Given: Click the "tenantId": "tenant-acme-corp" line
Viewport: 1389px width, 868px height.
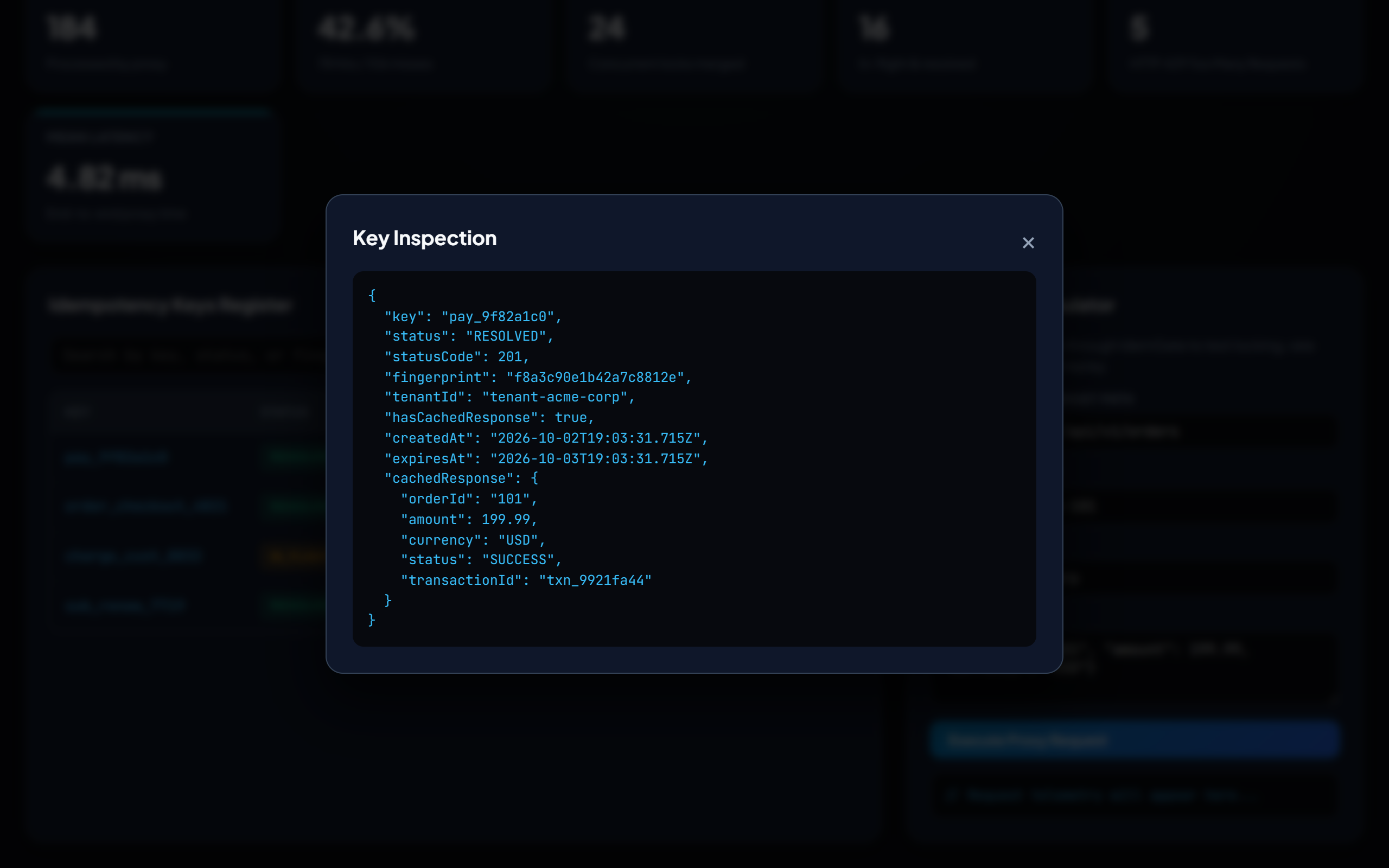Looking at the screenshot, I should click(509, 397).
